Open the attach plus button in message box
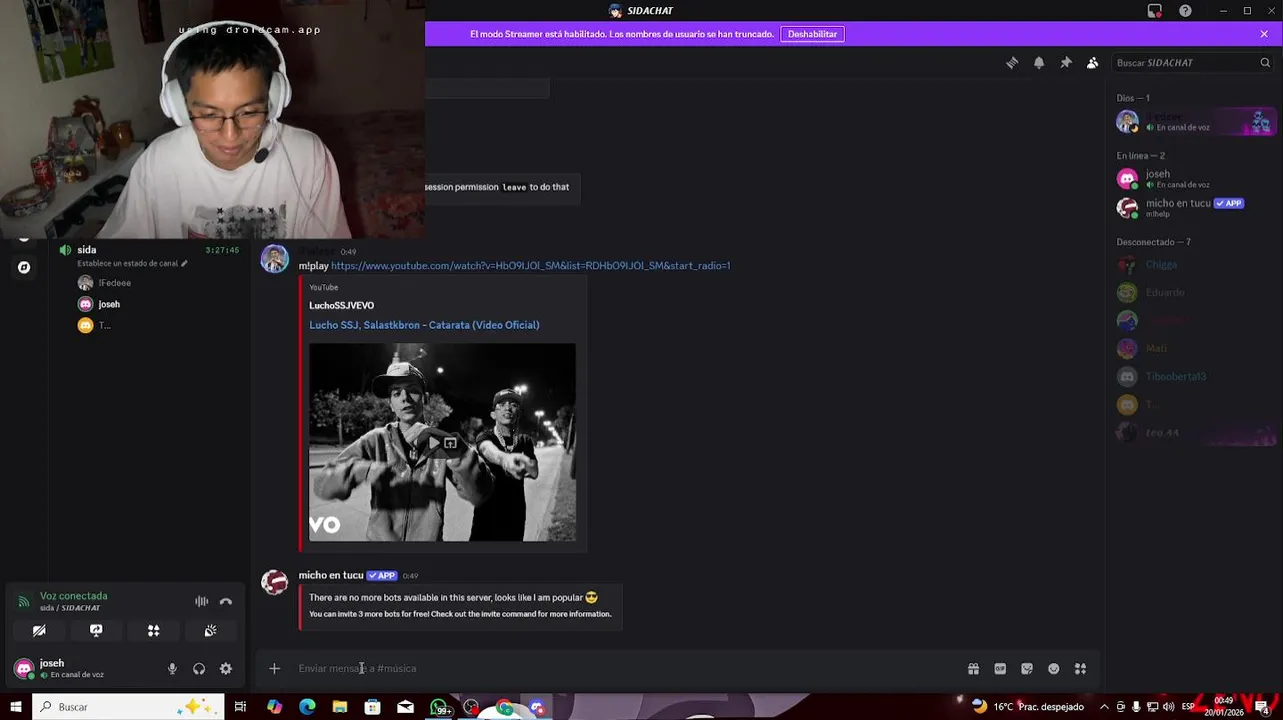Image resolution: width=1283 pixels, height=720 pixels. pos(274,669)
